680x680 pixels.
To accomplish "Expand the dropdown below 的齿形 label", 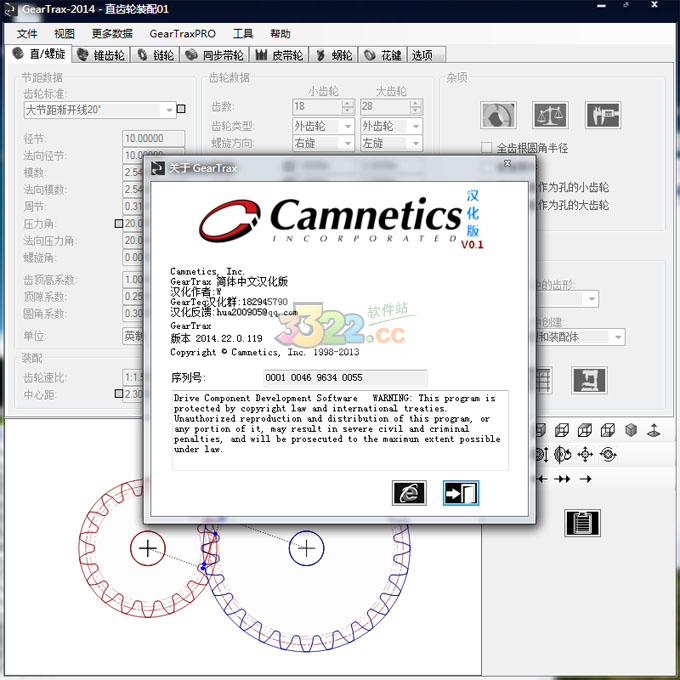I will tap(592, 299).
